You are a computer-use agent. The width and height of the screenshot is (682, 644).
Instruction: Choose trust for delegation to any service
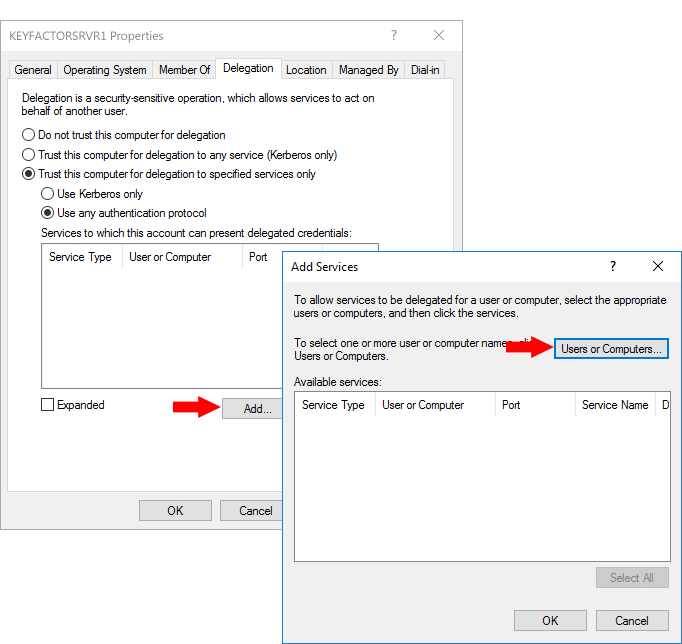[29, 155]
